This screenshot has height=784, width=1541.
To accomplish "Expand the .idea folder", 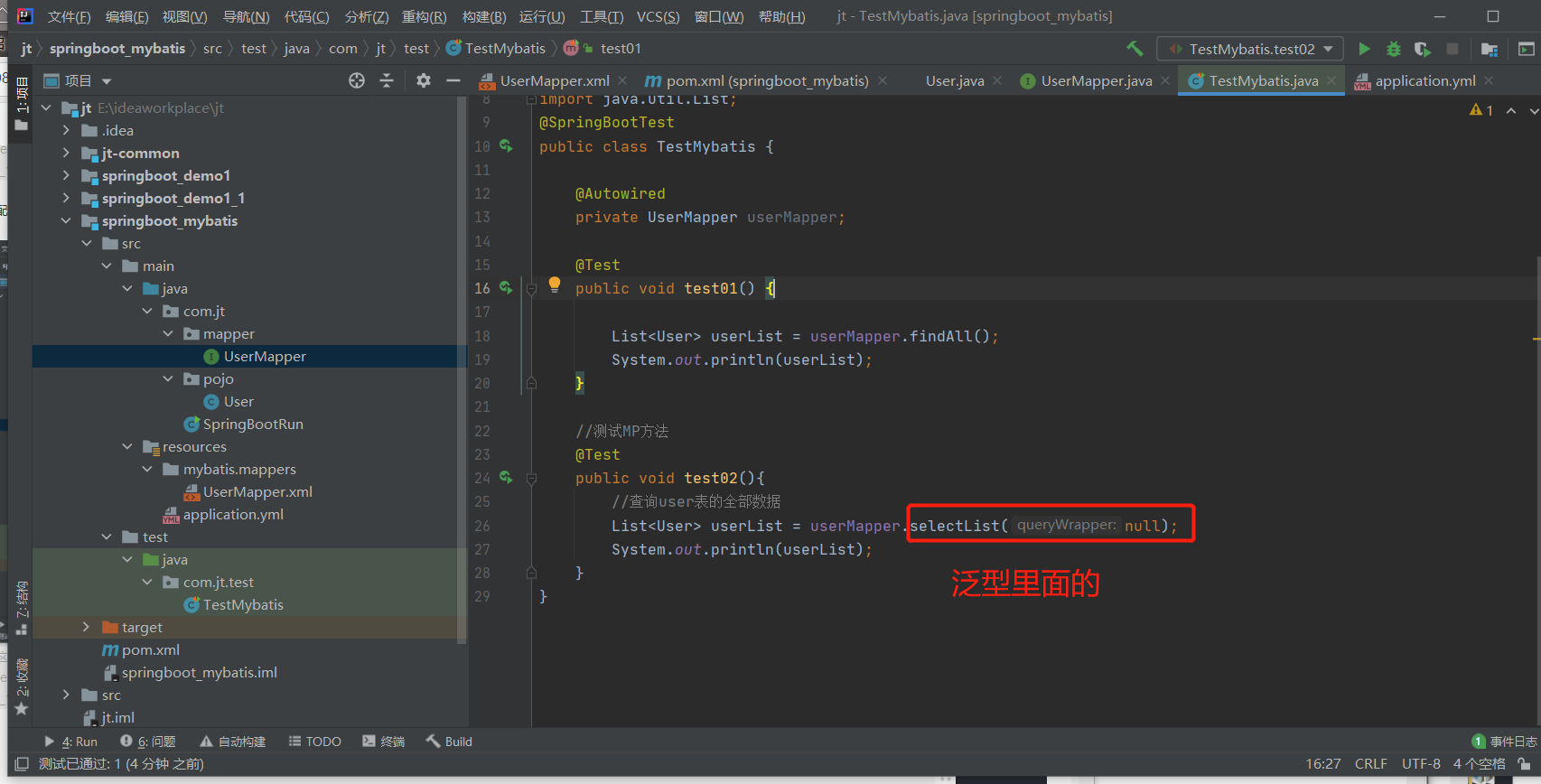I will click(x=66, y=130).
